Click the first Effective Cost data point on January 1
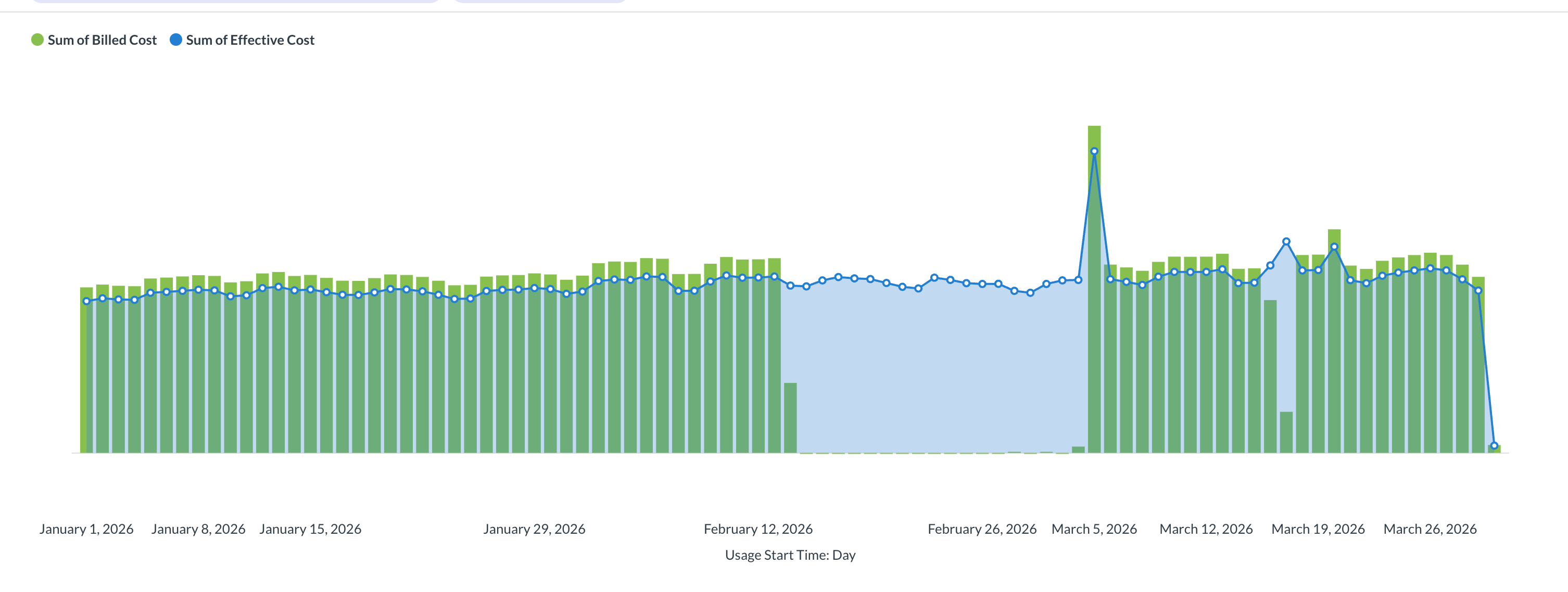1568x592 pixels. coord(86,301)
